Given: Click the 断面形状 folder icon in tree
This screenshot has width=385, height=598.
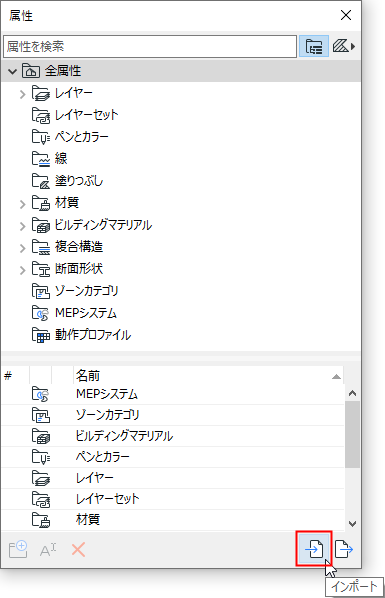Looking at the screenshot, I should click(x=41, y=269).
